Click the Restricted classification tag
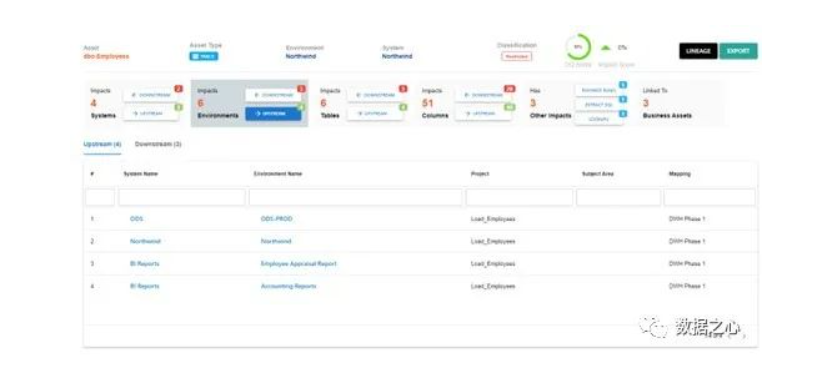Viewport: 834px width, 370px height. click(516, 56)
